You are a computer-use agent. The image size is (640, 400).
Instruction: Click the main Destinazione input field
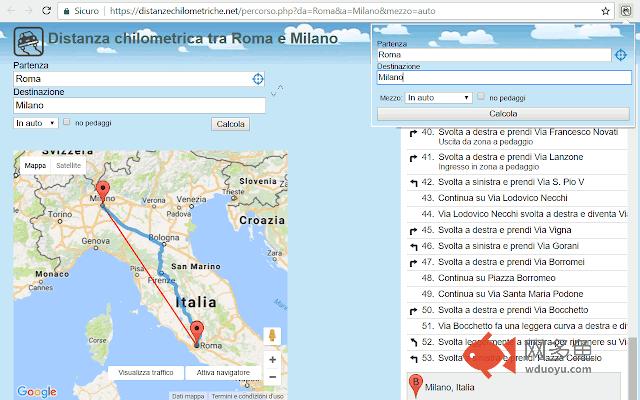click(139, 104)
